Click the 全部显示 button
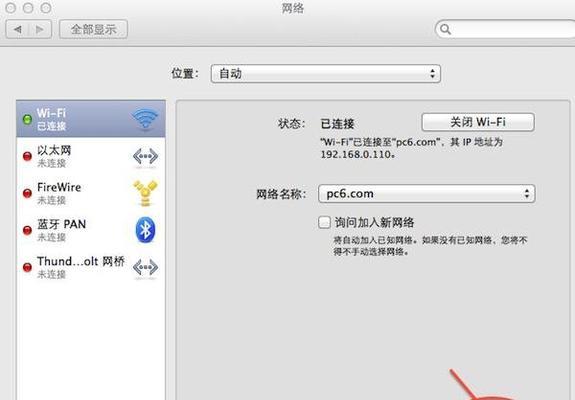Screen dimensions: 575x400 point(94,29)
